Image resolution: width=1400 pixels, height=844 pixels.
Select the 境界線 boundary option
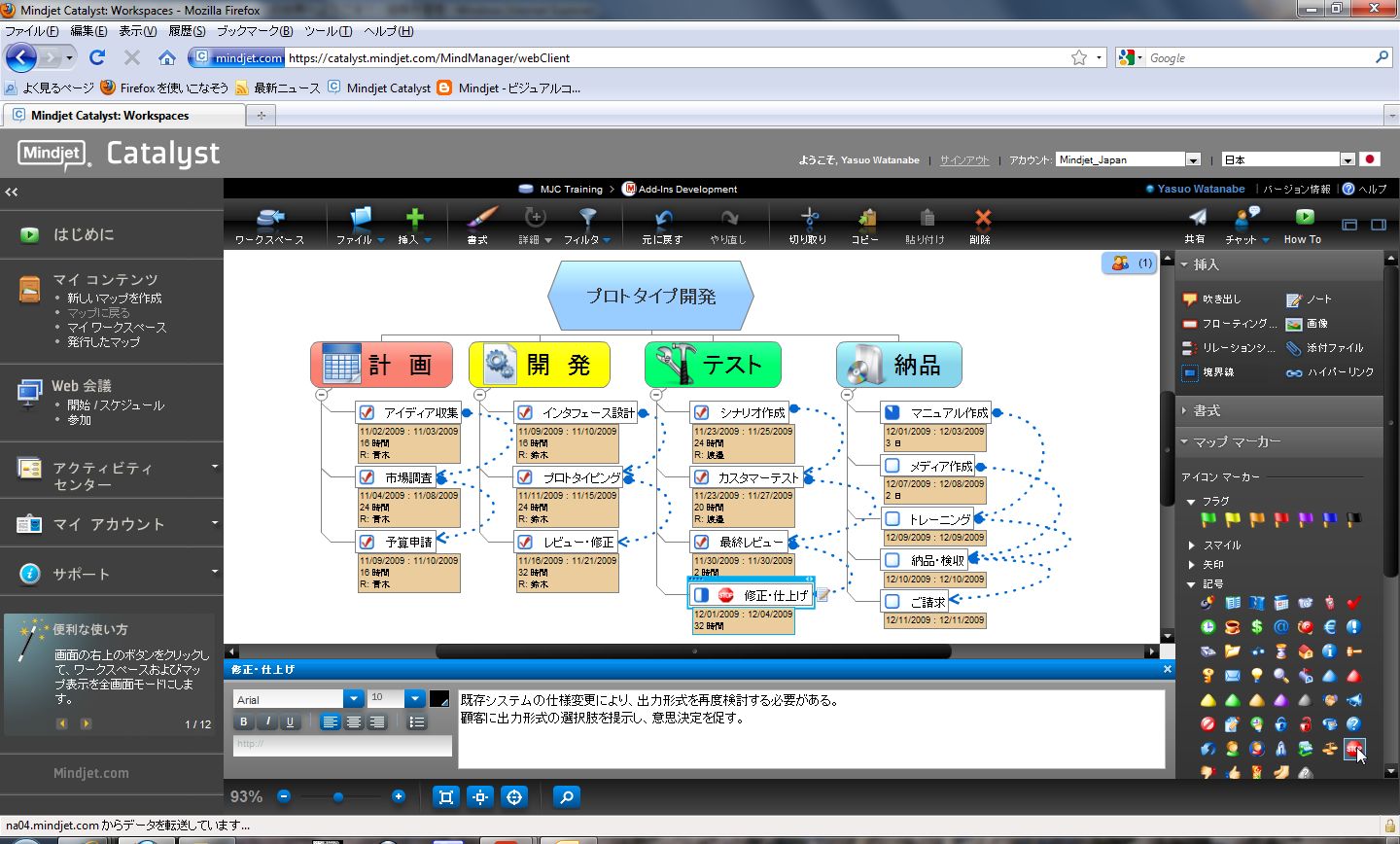point(1207,372)
